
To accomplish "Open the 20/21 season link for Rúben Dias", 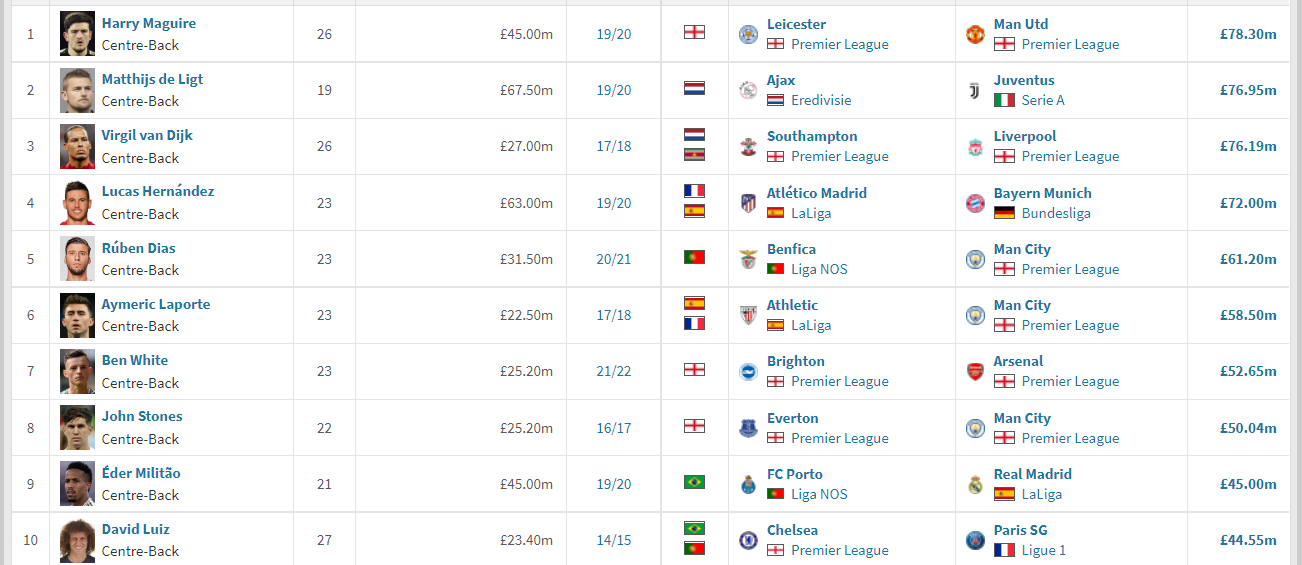I will (x=614, y=259).
